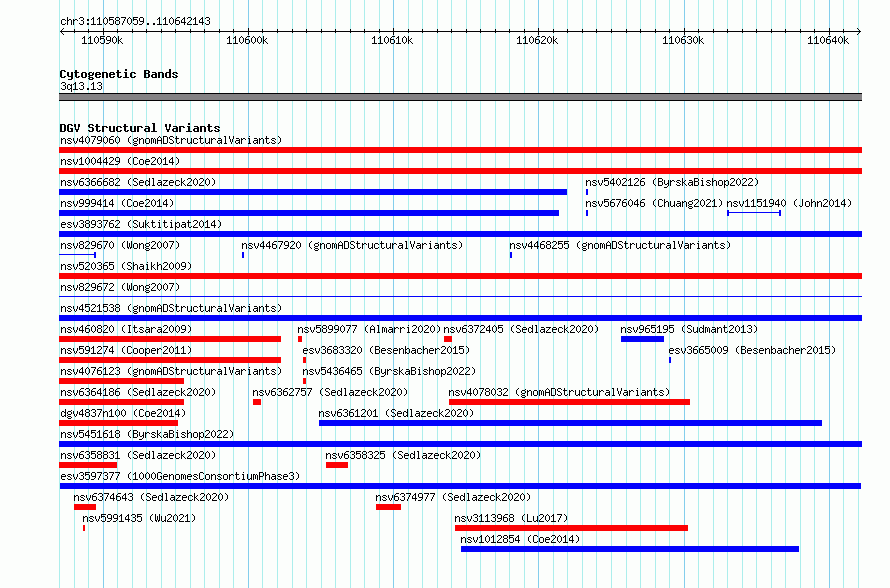Click the red nsv3113968 variant bar

point(572,528)
